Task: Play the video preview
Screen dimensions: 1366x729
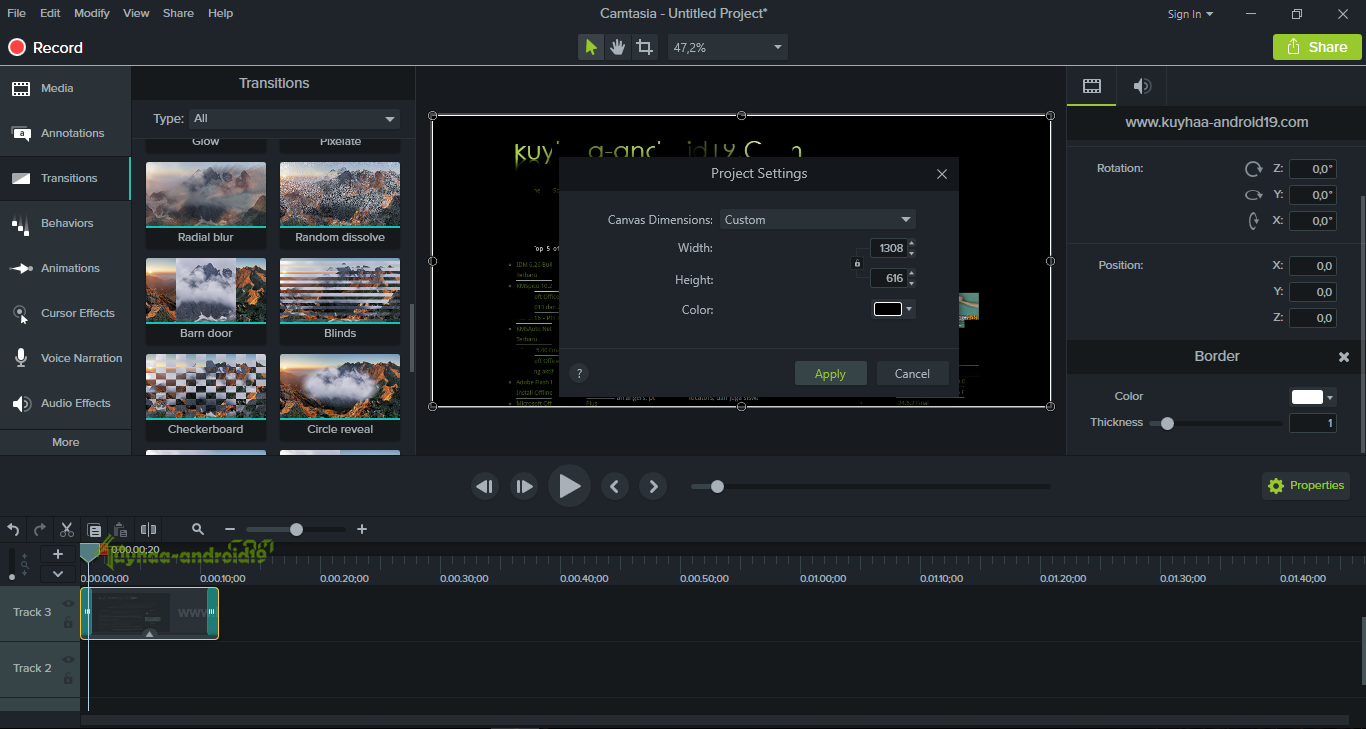Action: click(x=569, y=487)
